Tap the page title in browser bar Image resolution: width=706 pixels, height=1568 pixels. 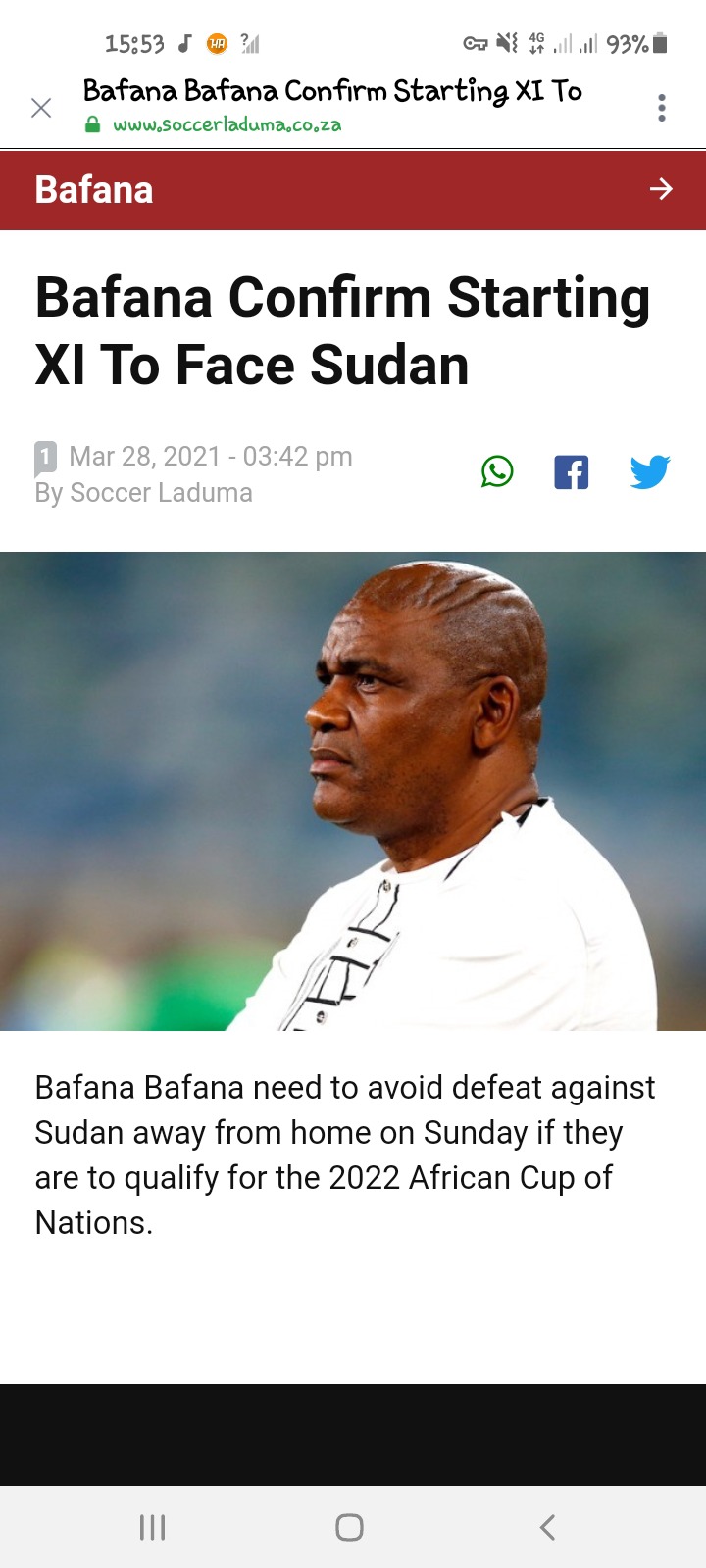(332, 91)
